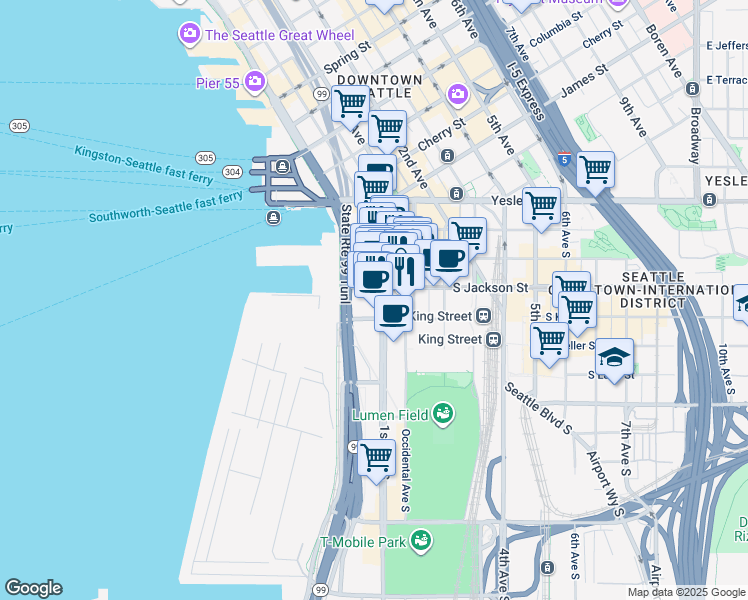Click the Lumen Field stadium icon
This screenshot has height=600, width=748.
pyautogui.click(x=443, y=414)
